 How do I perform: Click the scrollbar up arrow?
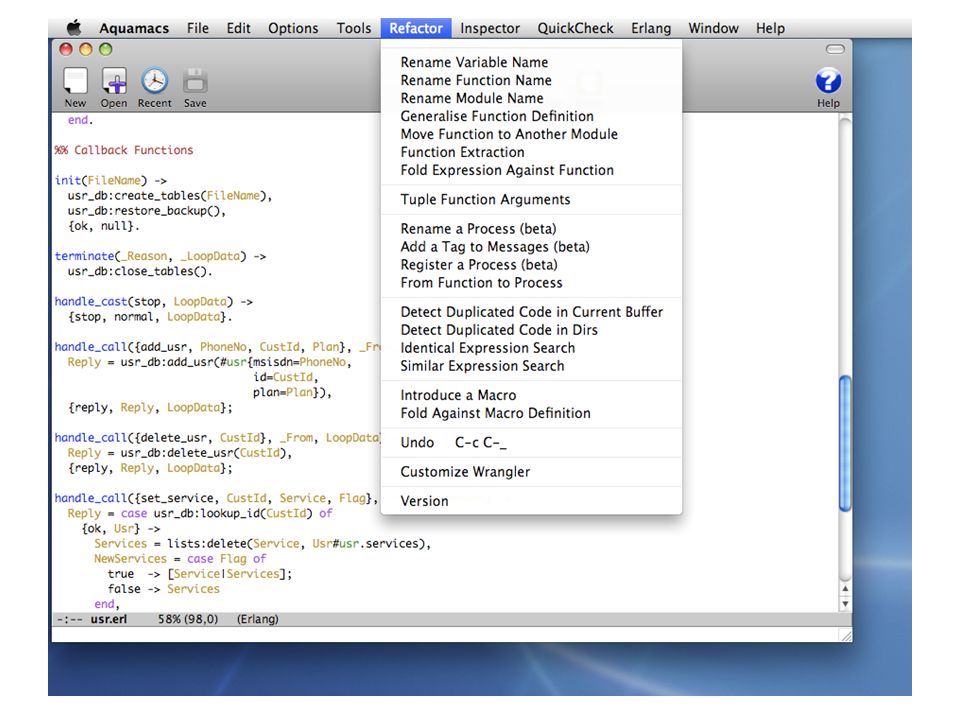845,588
